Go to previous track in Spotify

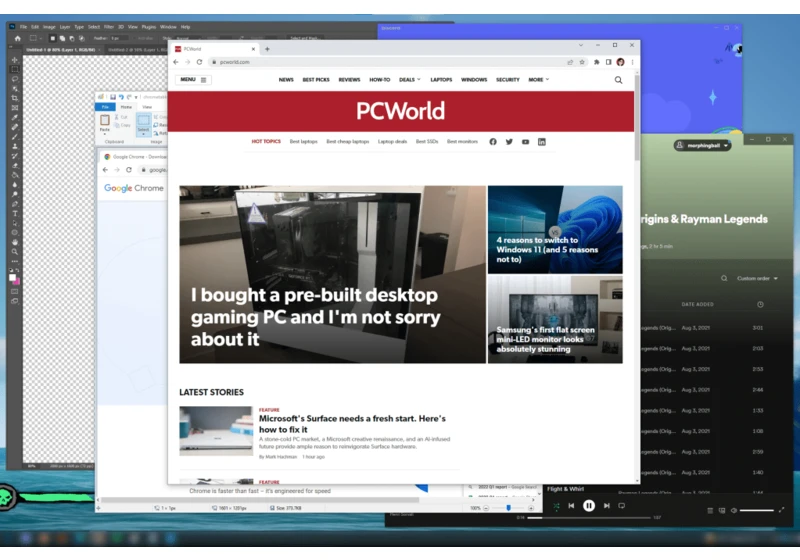coord(571,505)
